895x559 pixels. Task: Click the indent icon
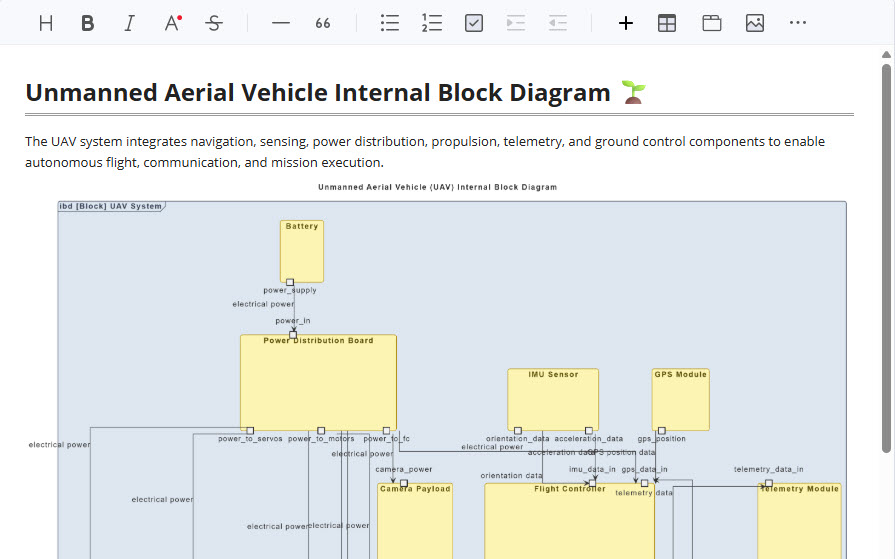pos(516,23)
